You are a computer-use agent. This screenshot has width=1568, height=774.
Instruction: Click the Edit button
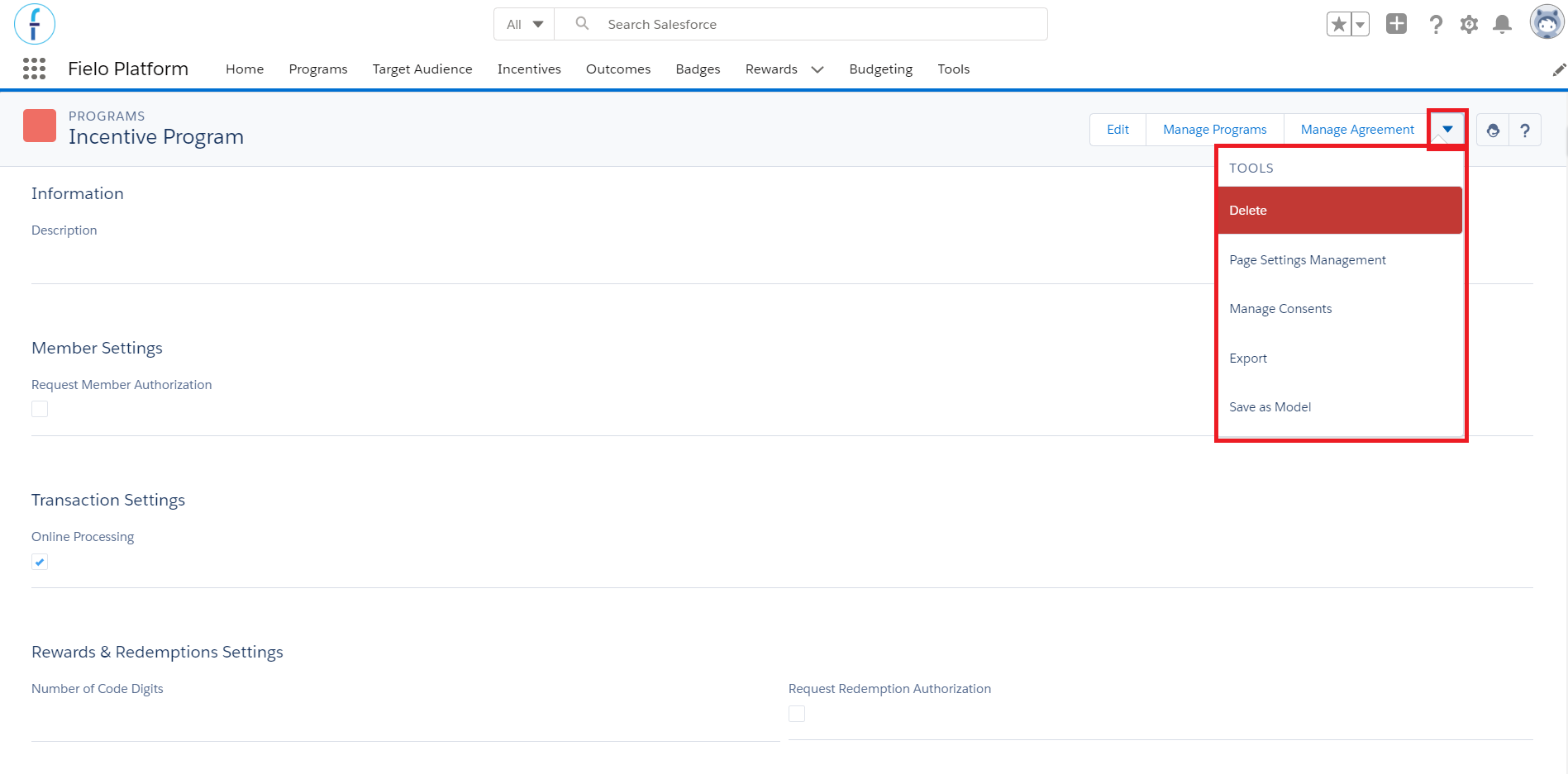[1118, 130]
